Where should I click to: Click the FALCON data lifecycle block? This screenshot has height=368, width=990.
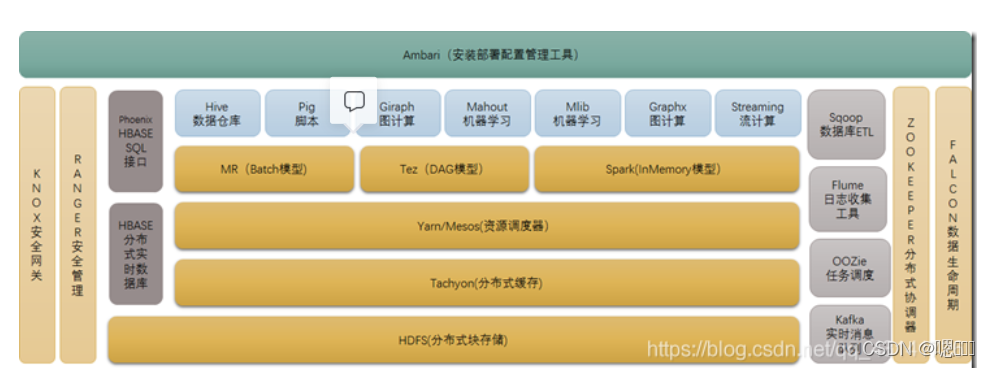[953, 225]
